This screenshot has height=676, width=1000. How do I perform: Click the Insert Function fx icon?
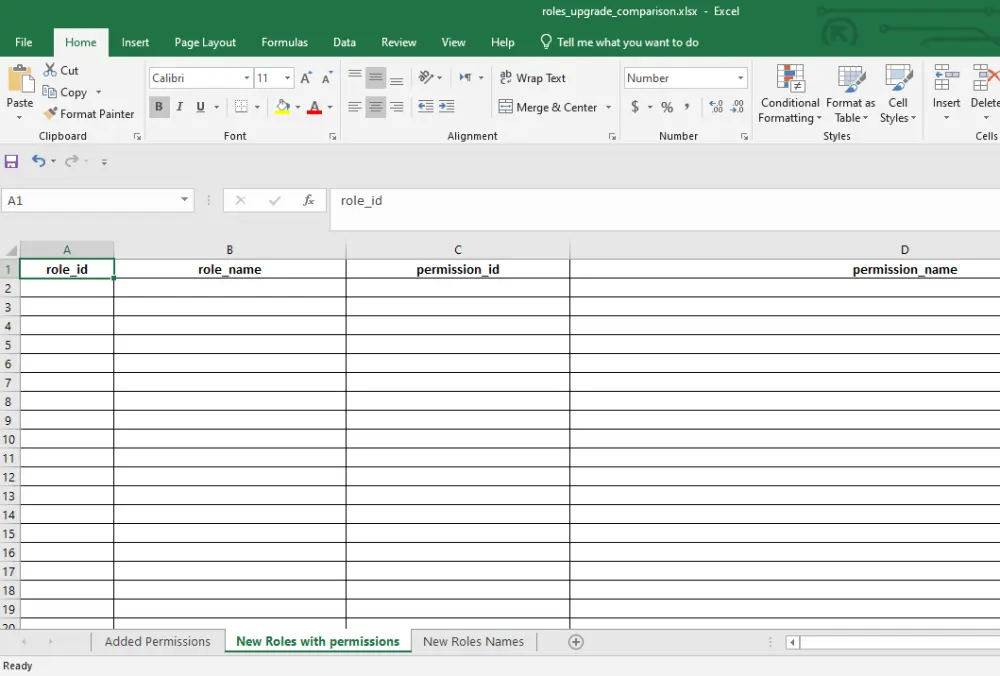pos(309,200)
